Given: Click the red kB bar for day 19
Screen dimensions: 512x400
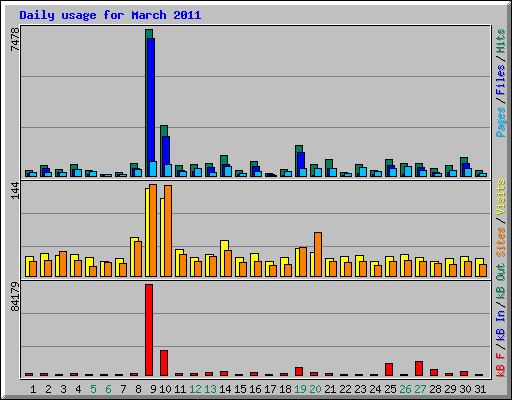Looking at the screenshot, I should [x=299, y=372].
